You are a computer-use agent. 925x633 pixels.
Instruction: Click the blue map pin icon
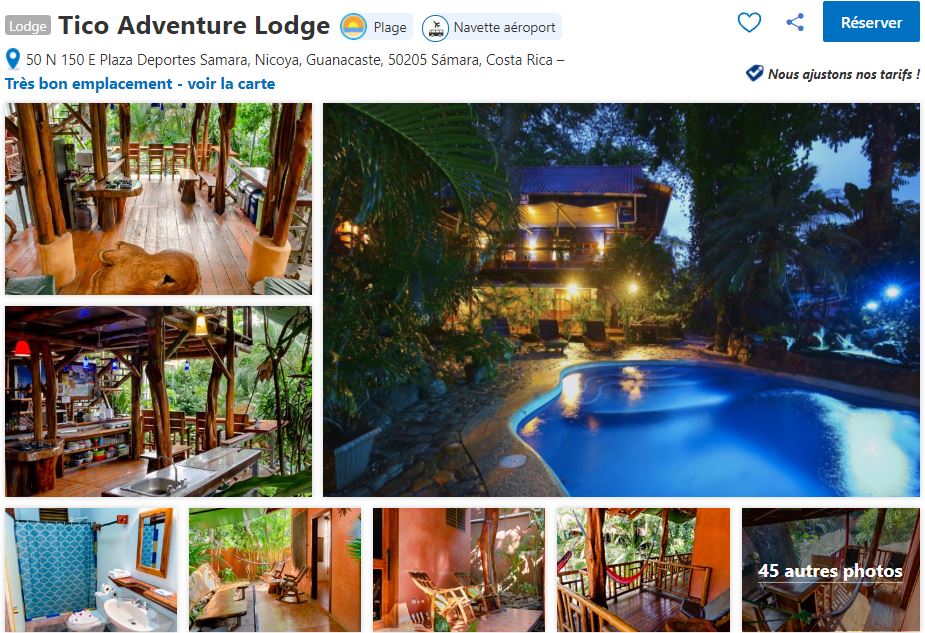[12, 59]
